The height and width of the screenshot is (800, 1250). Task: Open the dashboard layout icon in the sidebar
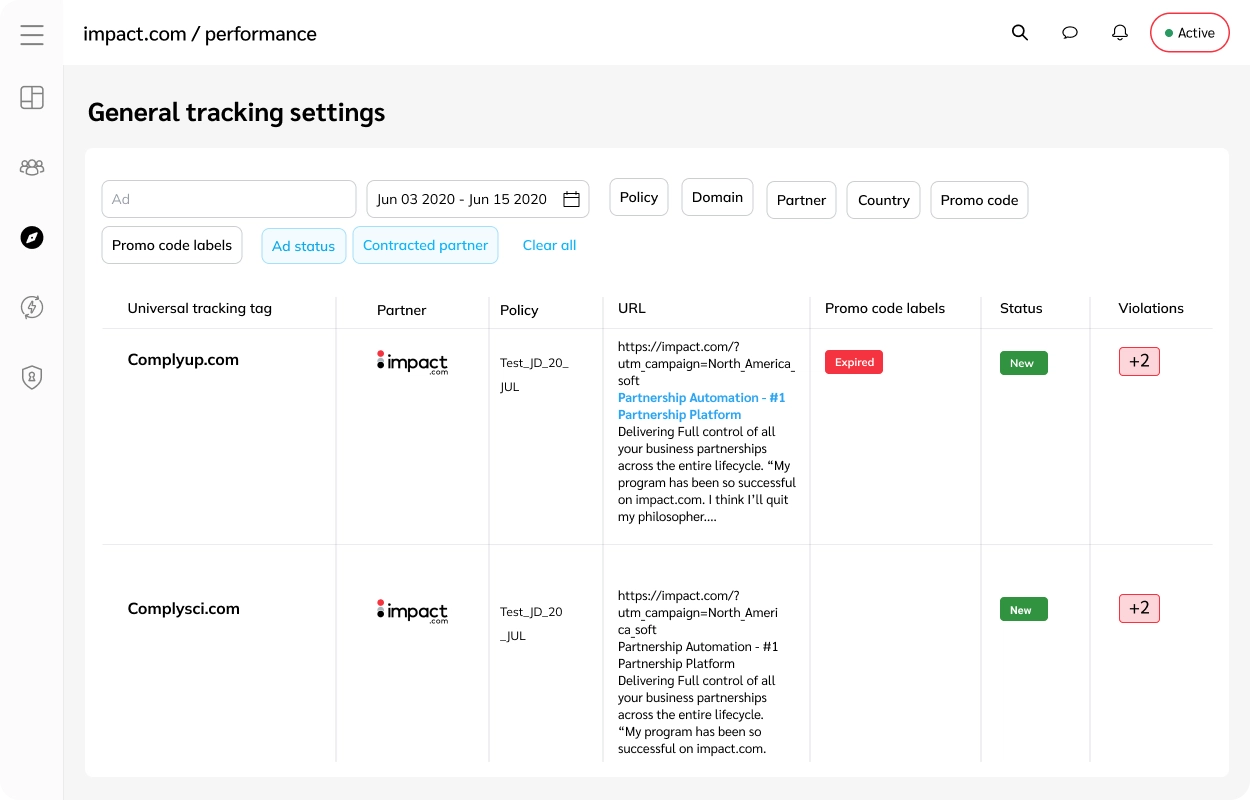[32, 97]
